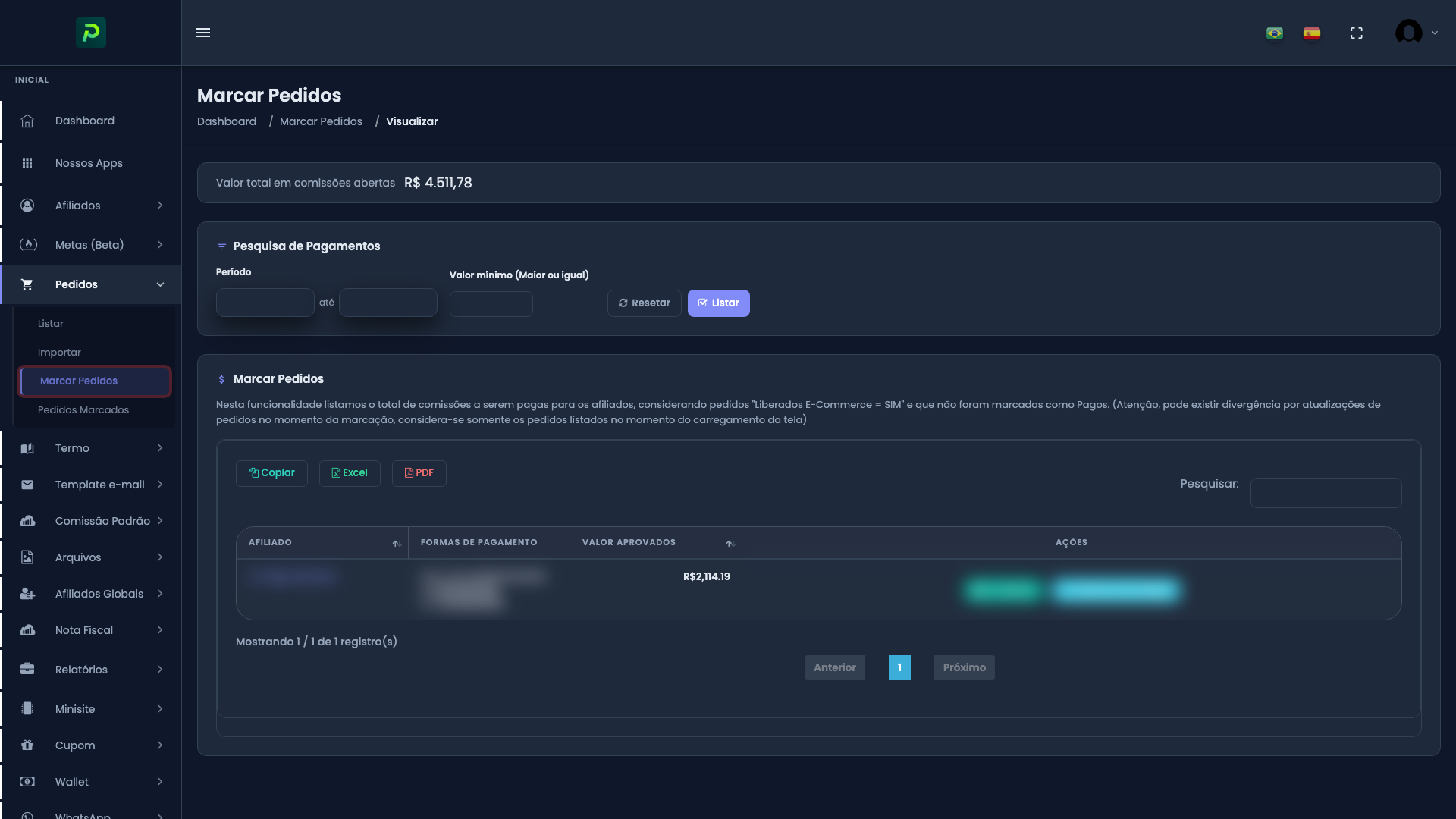Click the hamburger menu icon
The height and width of the screenshot is (819, 1456).
[202, 33]
